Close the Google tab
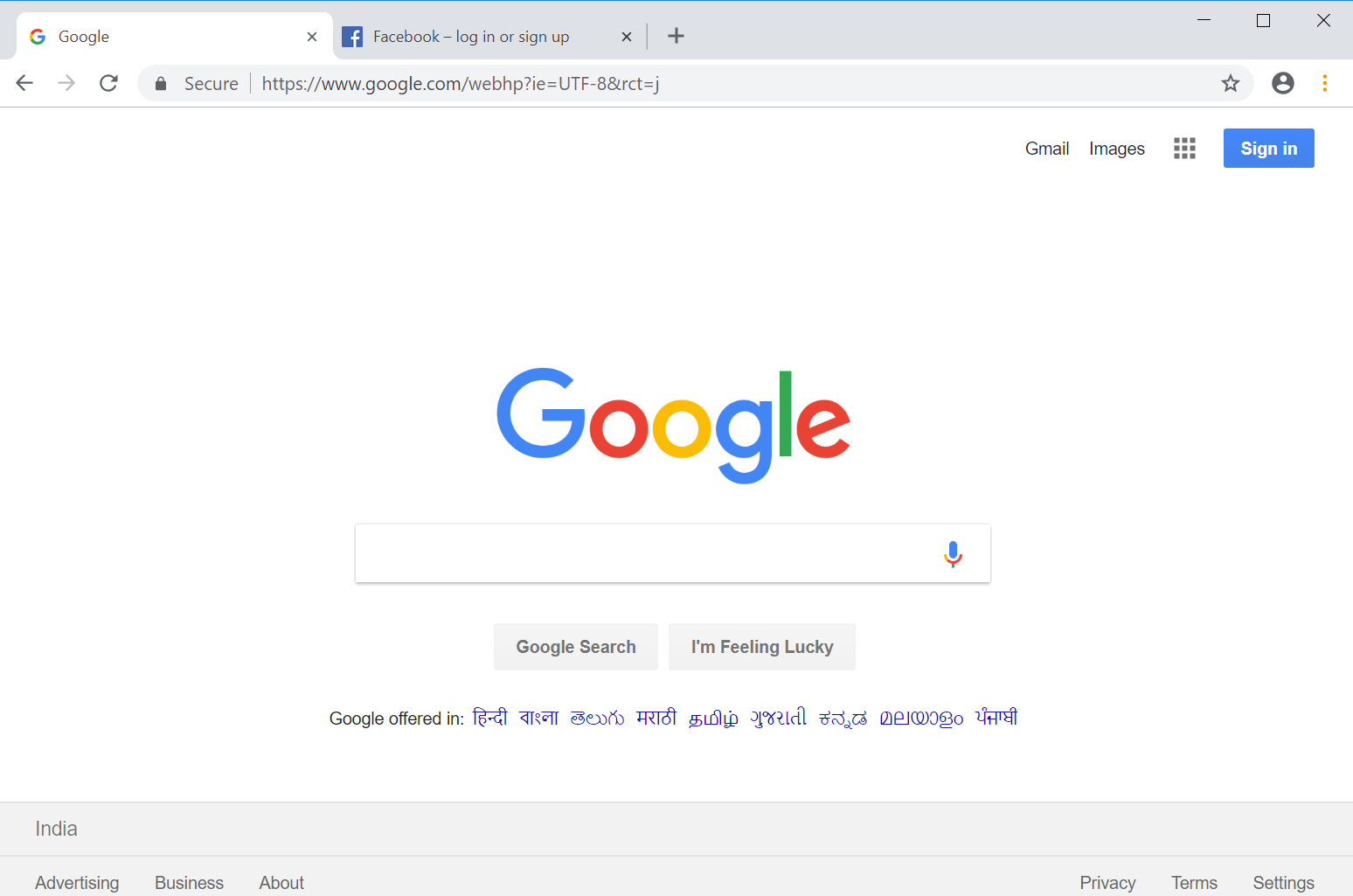This screenshot has height=896, width=1353. [312, 37]
